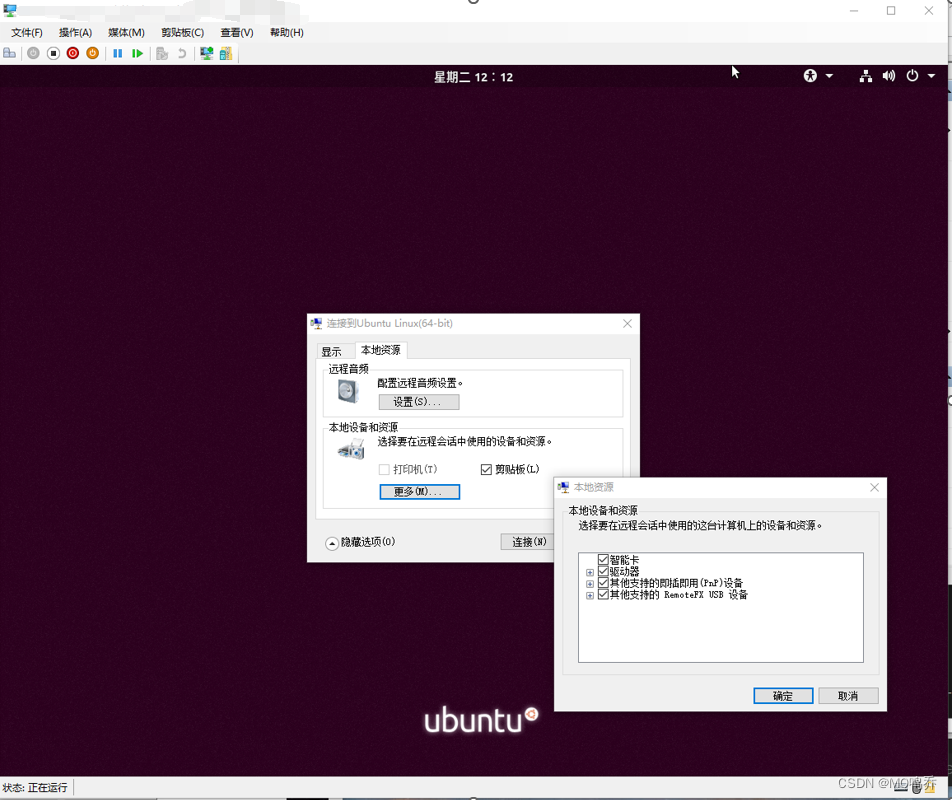Click the 确定 button

783,695
